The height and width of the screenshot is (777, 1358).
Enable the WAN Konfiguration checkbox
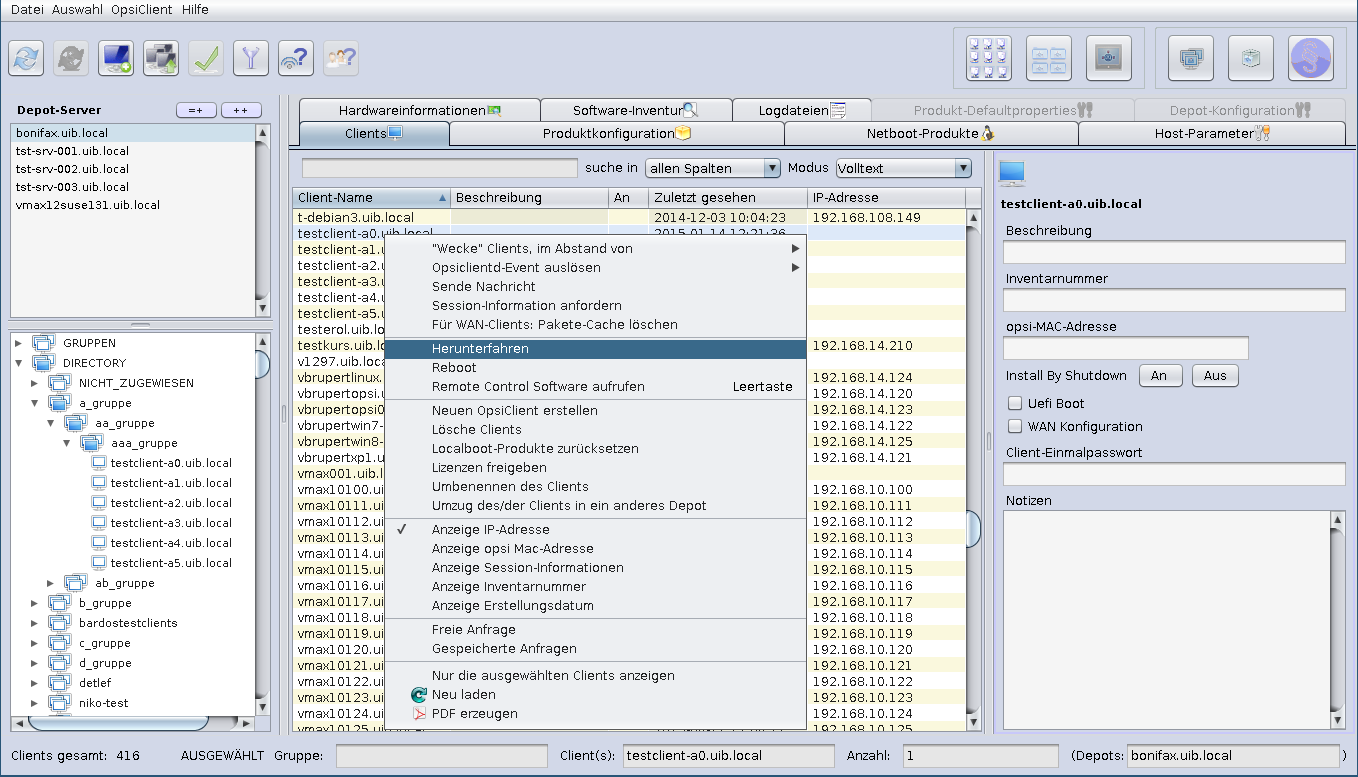[x=1015, y=427]
